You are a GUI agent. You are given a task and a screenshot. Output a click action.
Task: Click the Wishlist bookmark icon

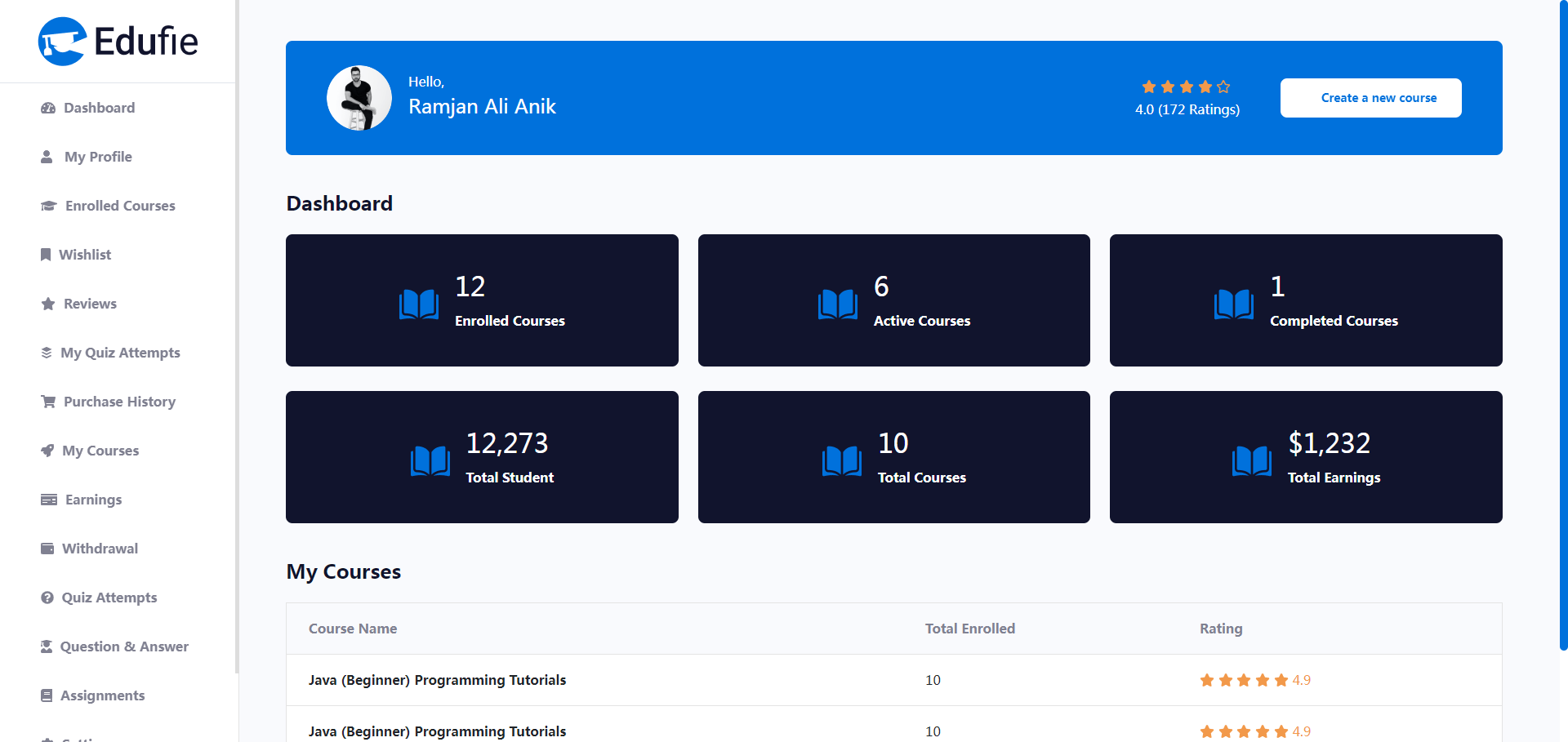click(x=46, y=255)
